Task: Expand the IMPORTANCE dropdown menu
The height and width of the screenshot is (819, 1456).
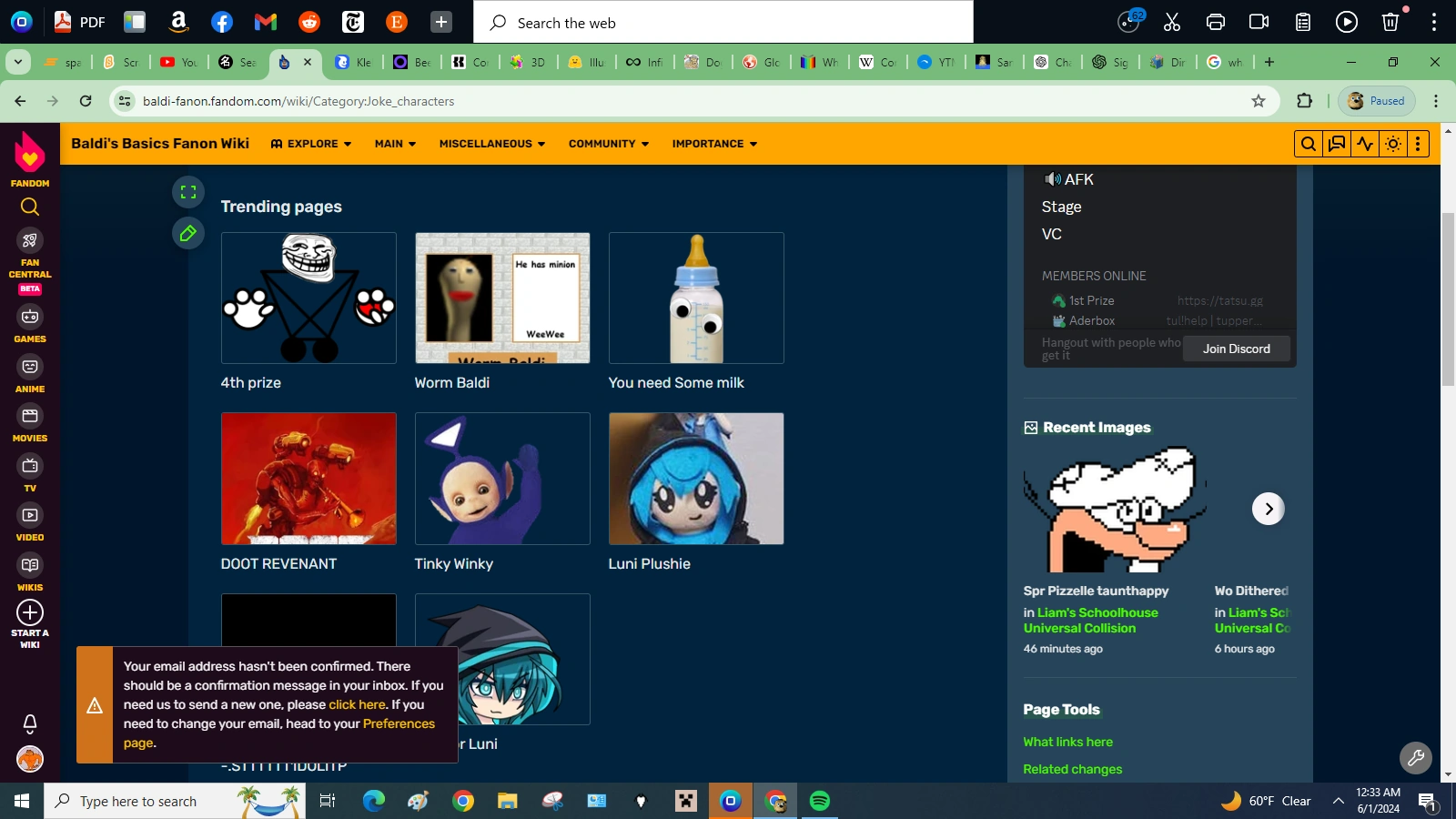Action: (x=714, y=144)
